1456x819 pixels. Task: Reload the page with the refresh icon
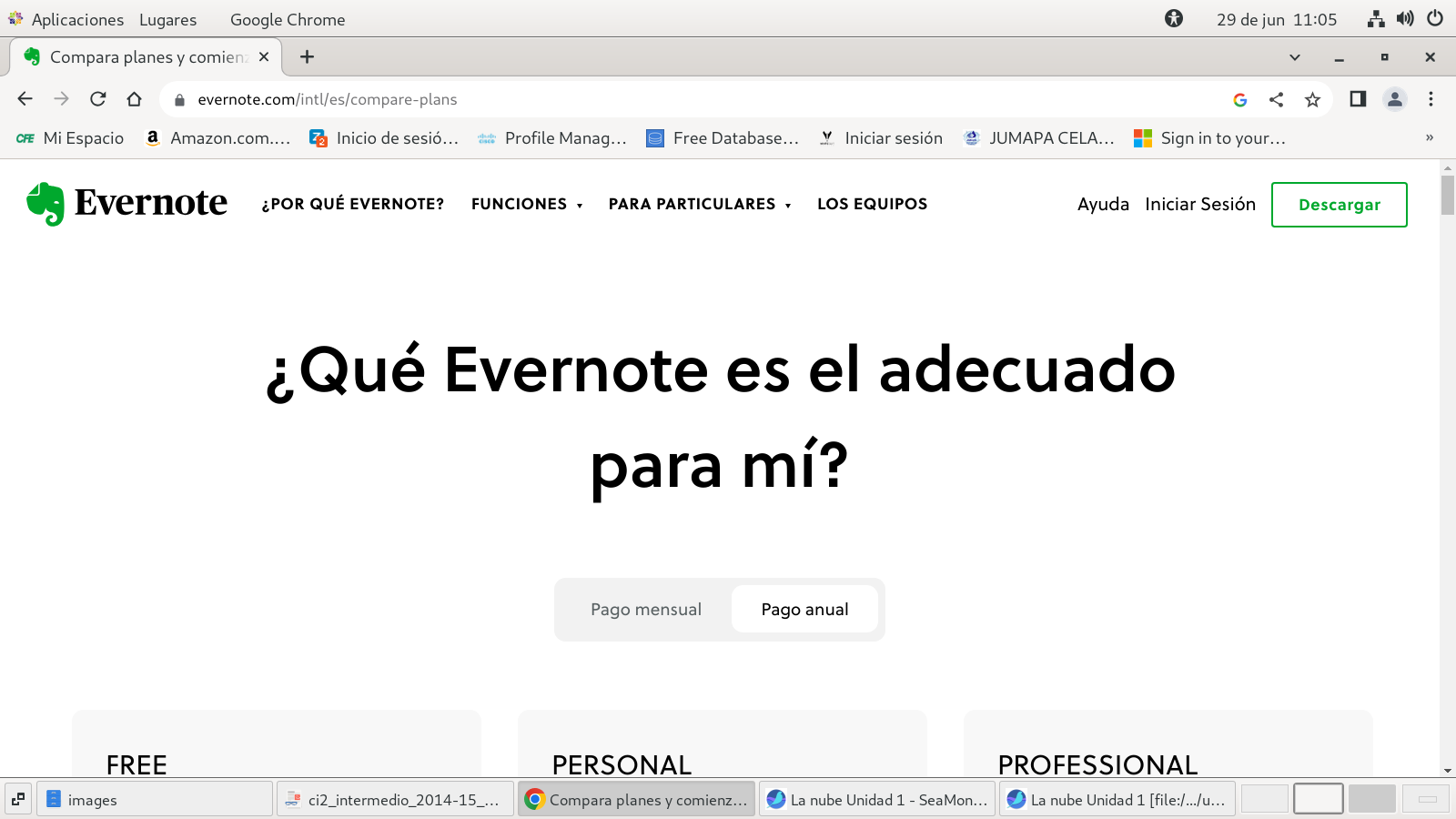click(98, 99)
